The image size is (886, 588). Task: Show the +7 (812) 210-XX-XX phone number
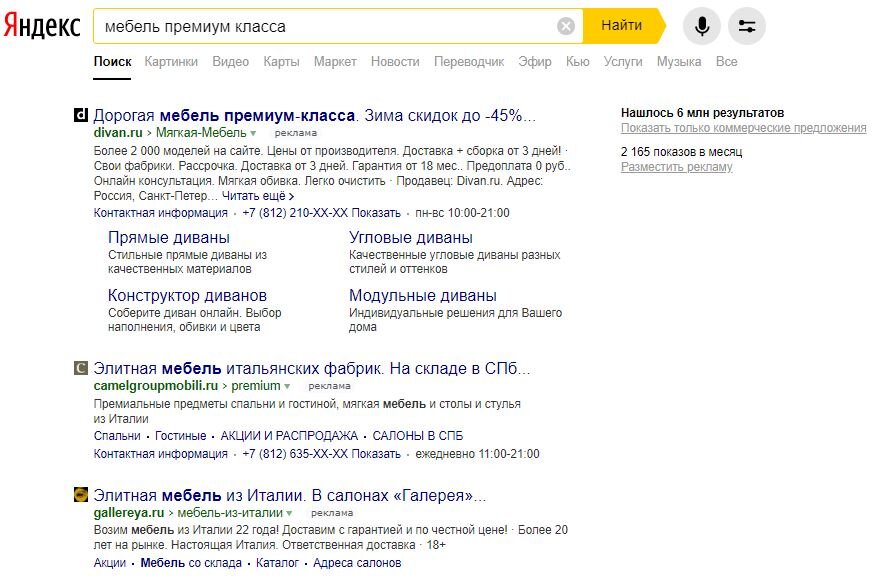pos(321,213)
